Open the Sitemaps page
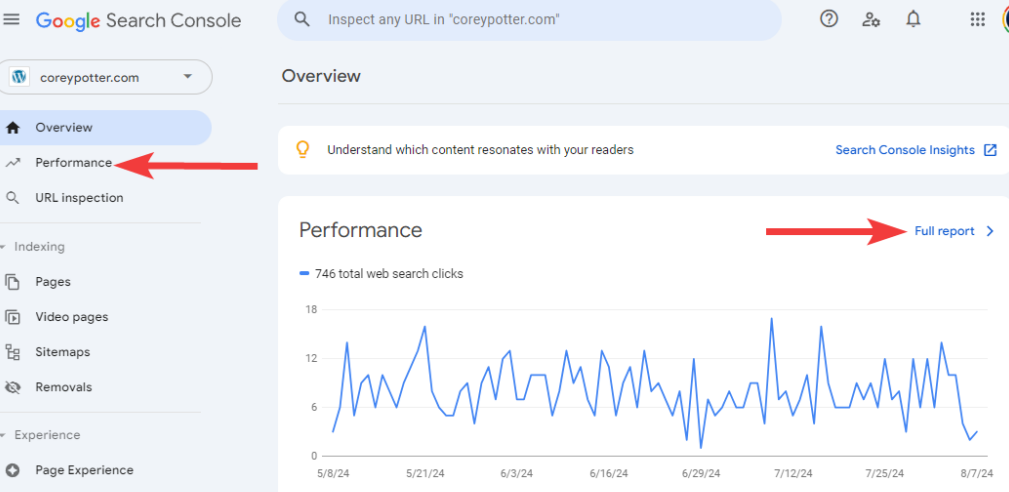 coord(62,352)
